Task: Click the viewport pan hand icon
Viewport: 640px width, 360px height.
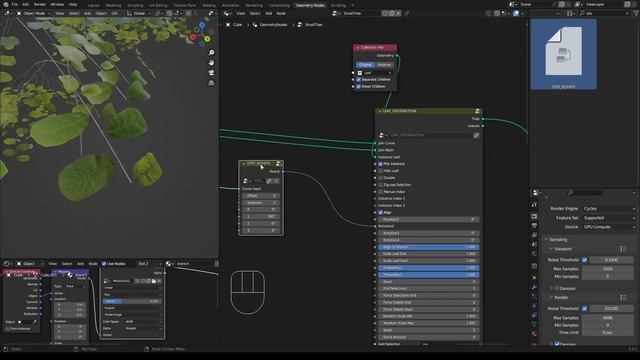Action: 211,63
